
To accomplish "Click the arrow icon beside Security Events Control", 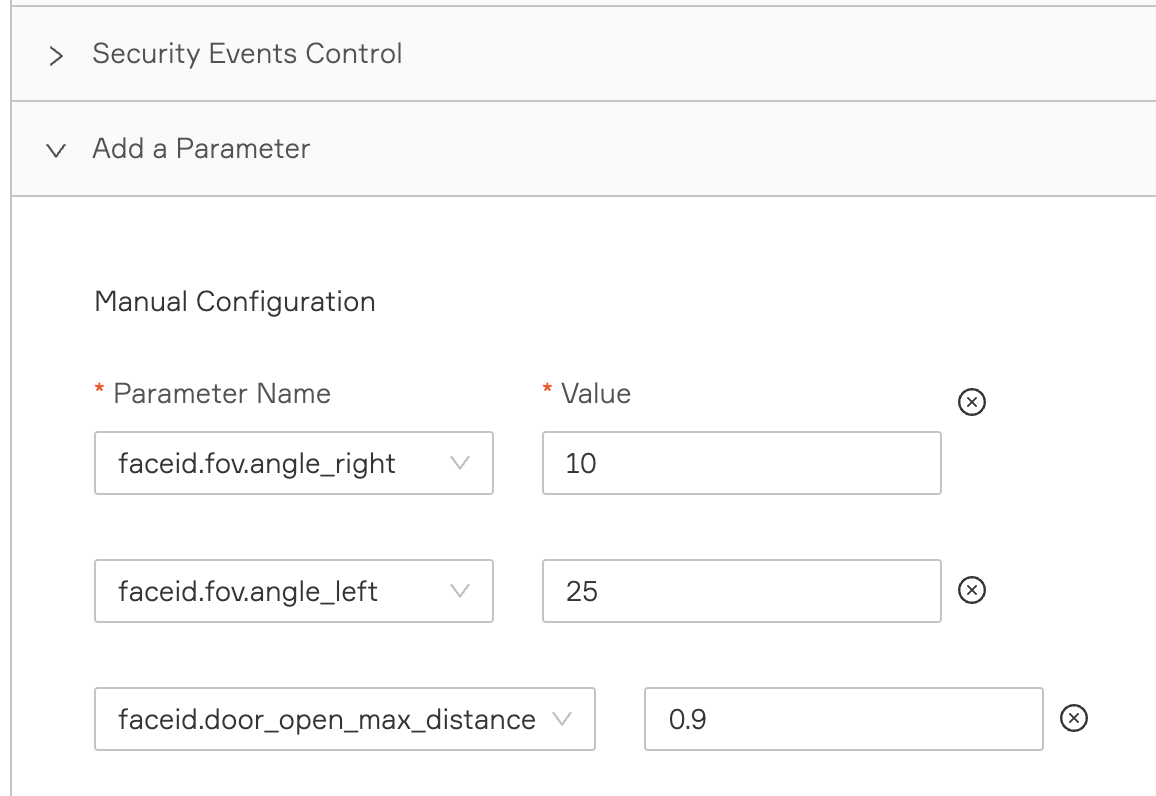I will pyautogui.click(x=57, y=56).
